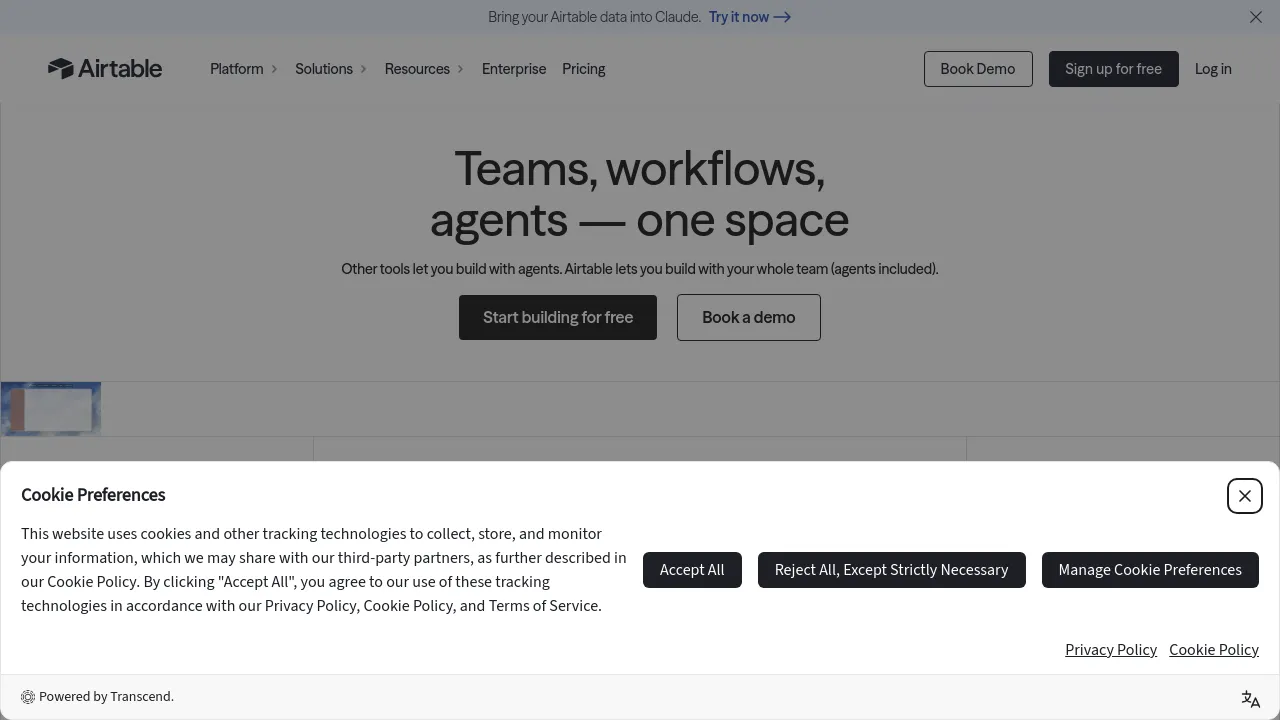Click Start building for free
The image size is (1280, 720).
point(558,317)
